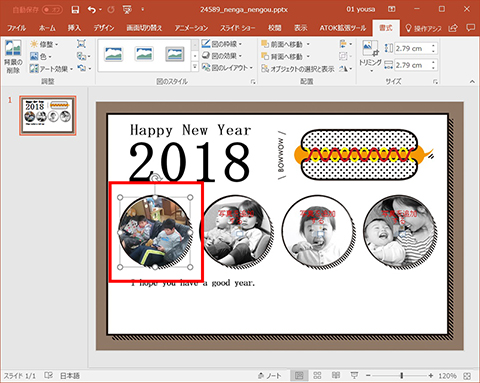Click the zoom slider handle
This screenshot has width=480, height=383.
pos(402,376)
